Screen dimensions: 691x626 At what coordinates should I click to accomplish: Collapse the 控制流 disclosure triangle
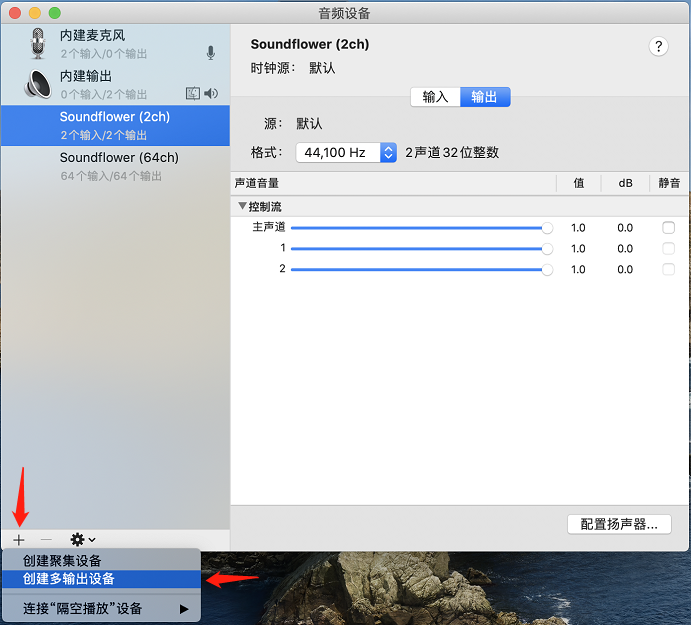click(242, 206)
